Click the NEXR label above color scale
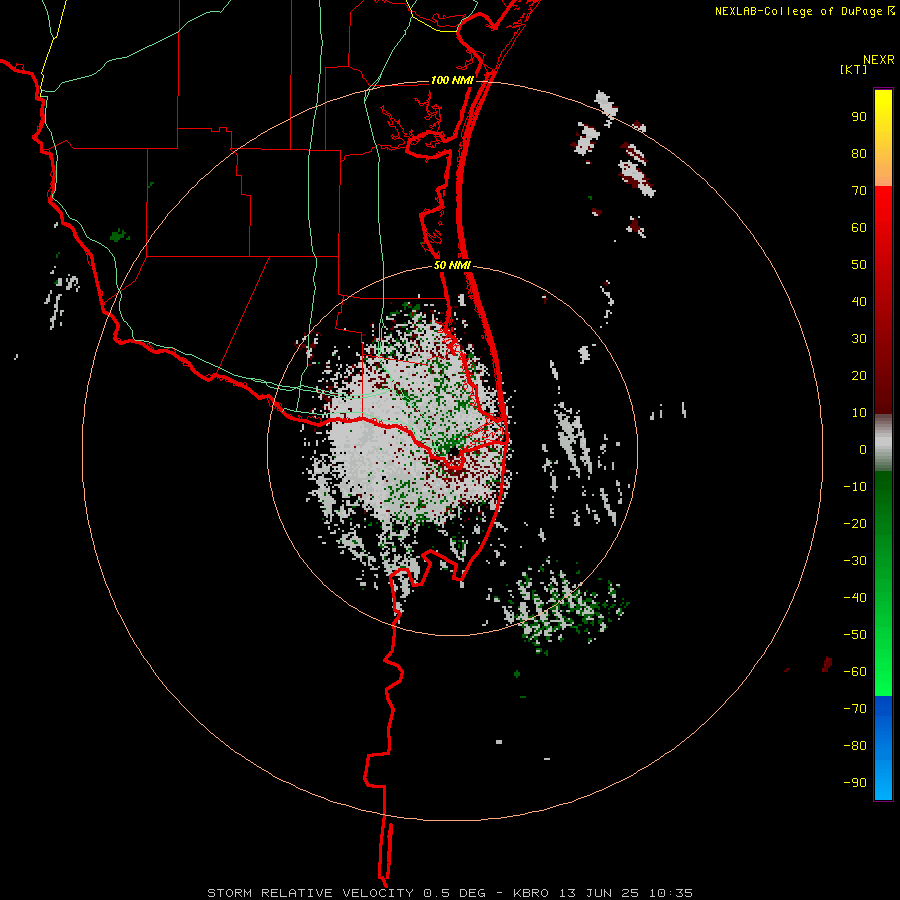Image resolution: width=900 pixels, height=900 pixels. [x=879, y=60]
